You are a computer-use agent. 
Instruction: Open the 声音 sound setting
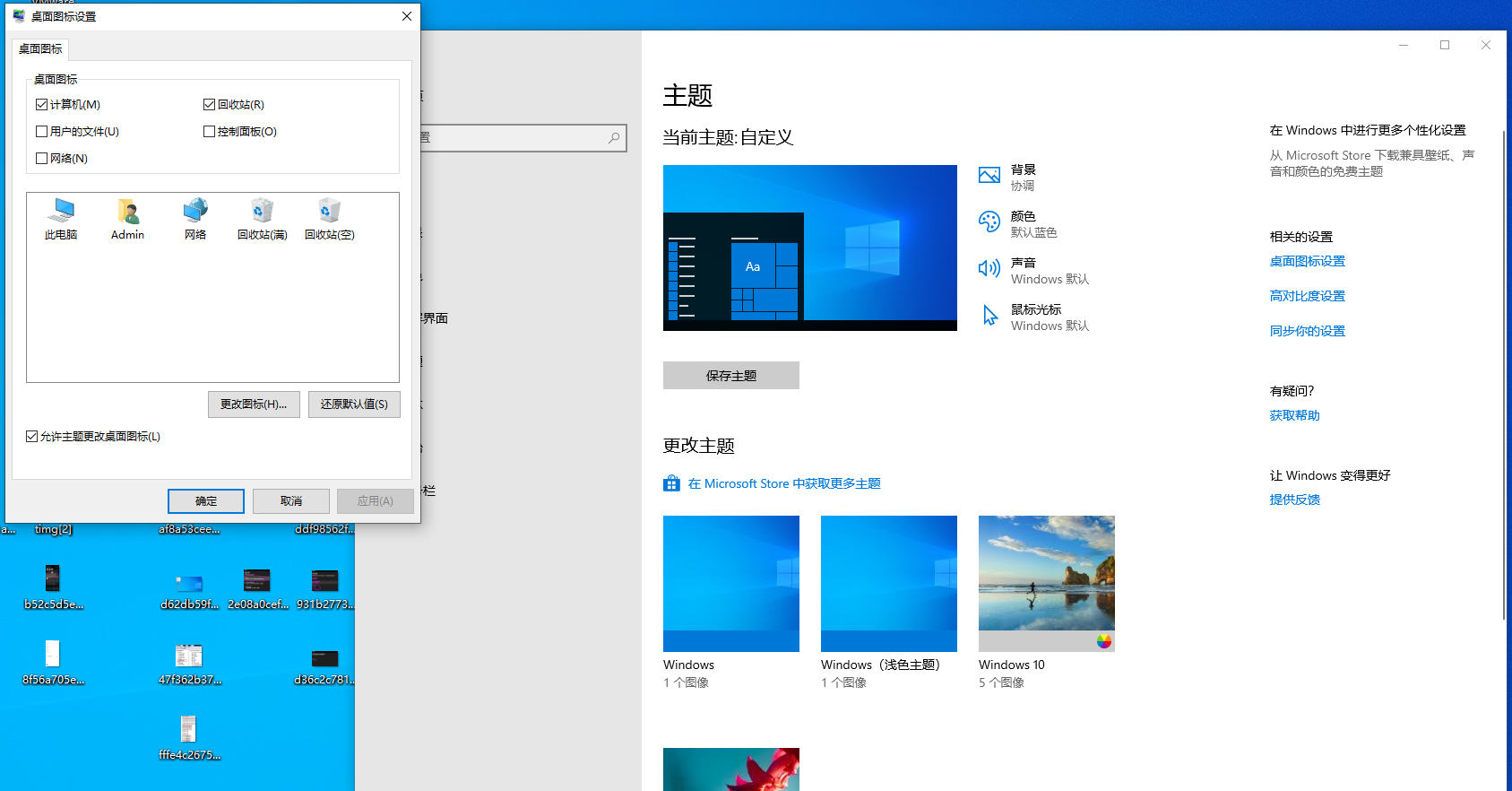pyautogui.click(x=989, y=269)
